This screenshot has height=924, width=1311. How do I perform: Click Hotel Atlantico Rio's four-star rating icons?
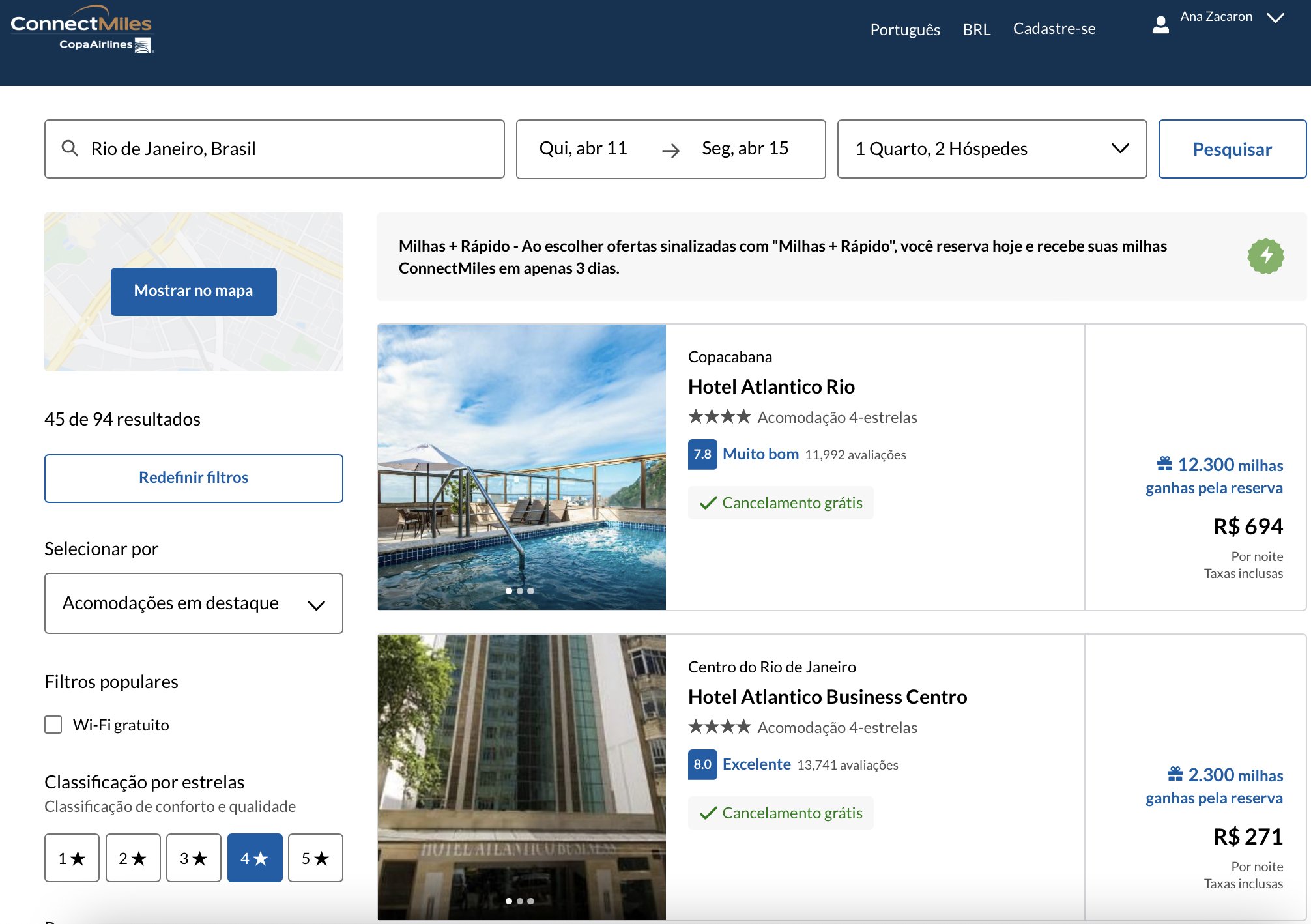click(719, 416)
